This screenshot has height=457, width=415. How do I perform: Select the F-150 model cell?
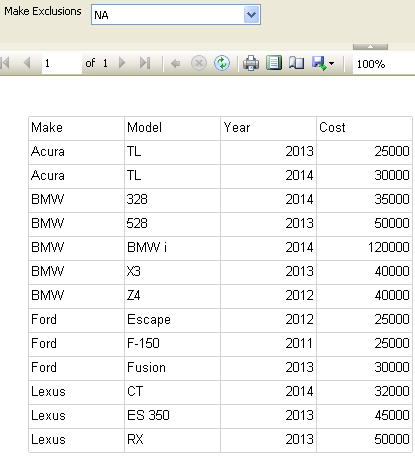(172, 344)
